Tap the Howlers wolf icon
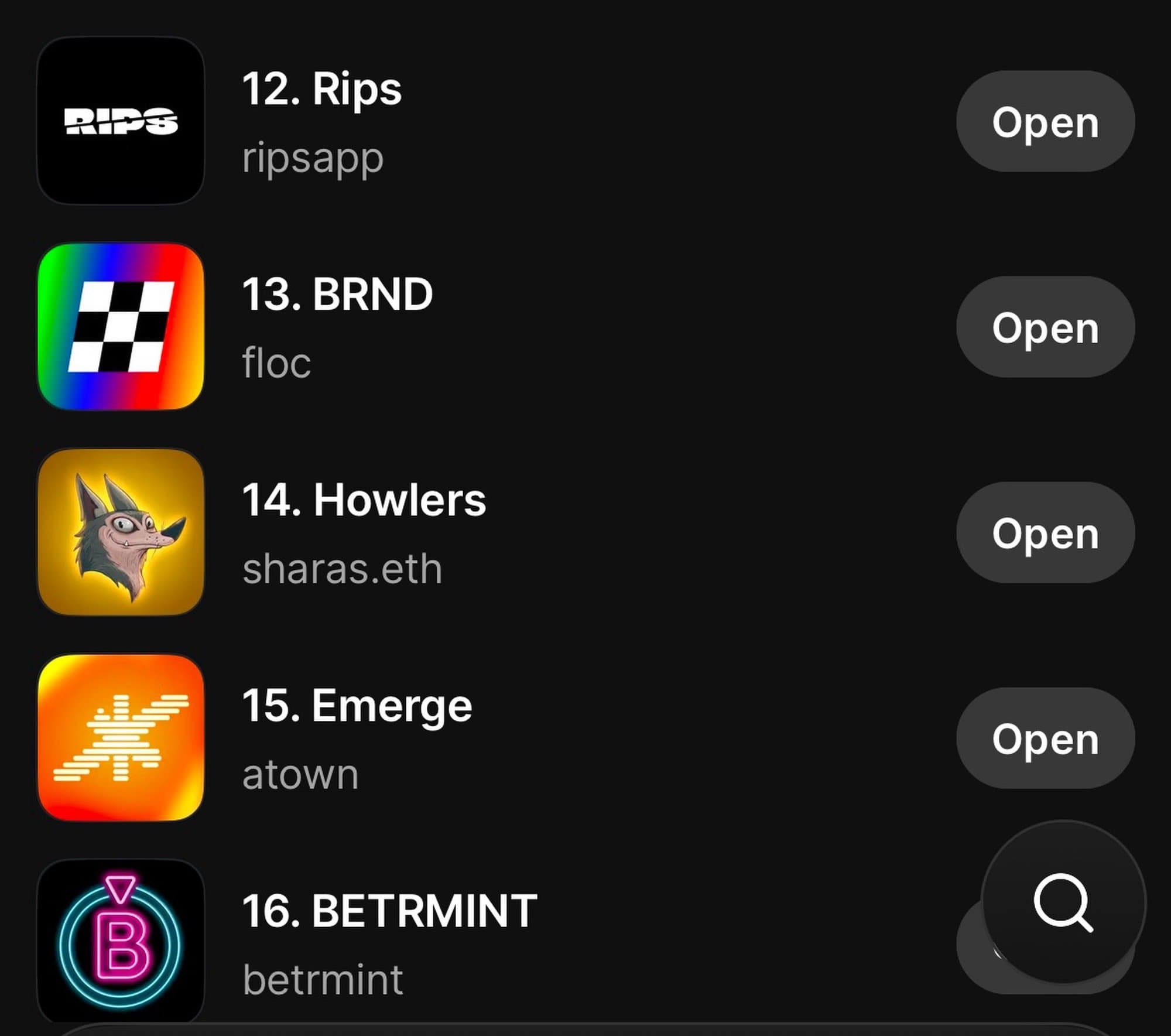 (121, 532)
